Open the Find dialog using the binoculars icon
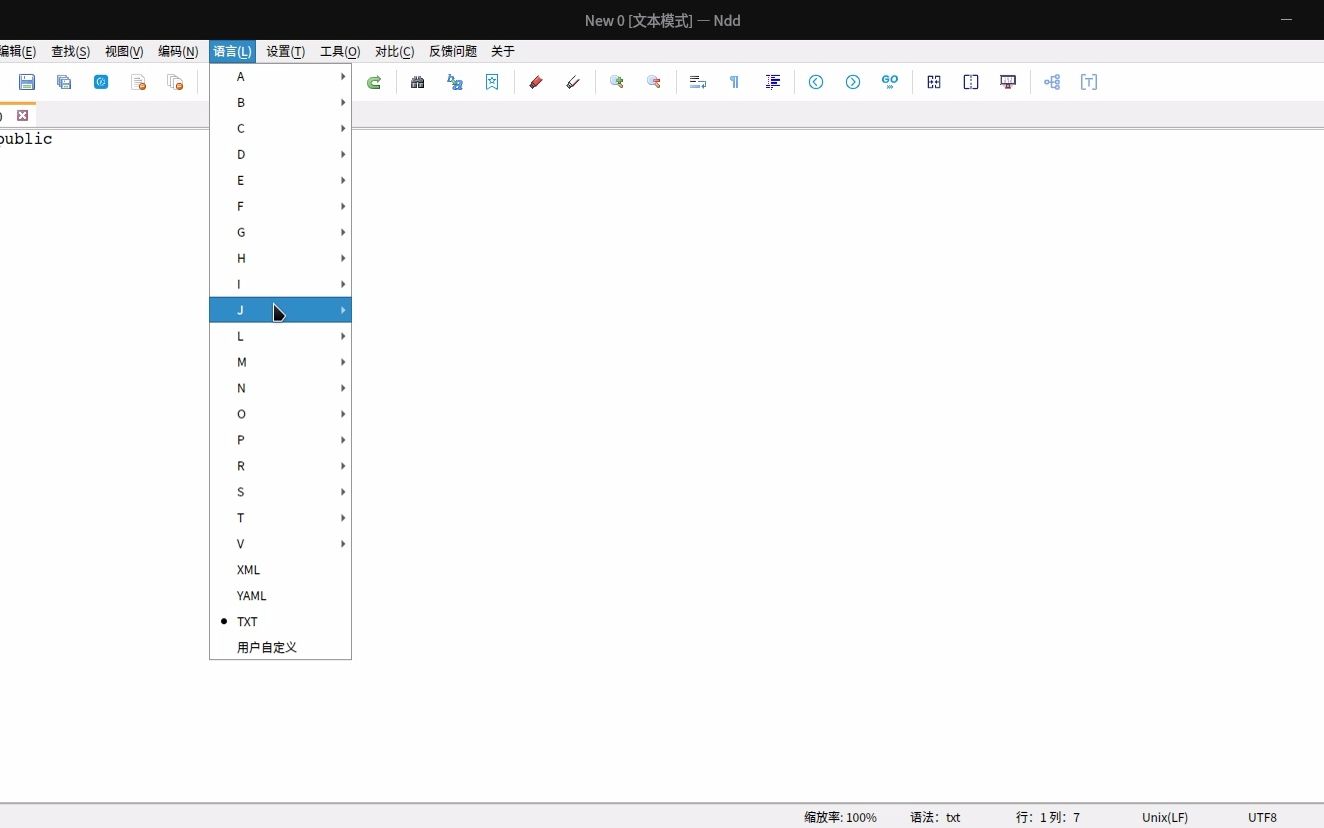This screenshot has height=828, width=1324. click(x=418, y=82)
